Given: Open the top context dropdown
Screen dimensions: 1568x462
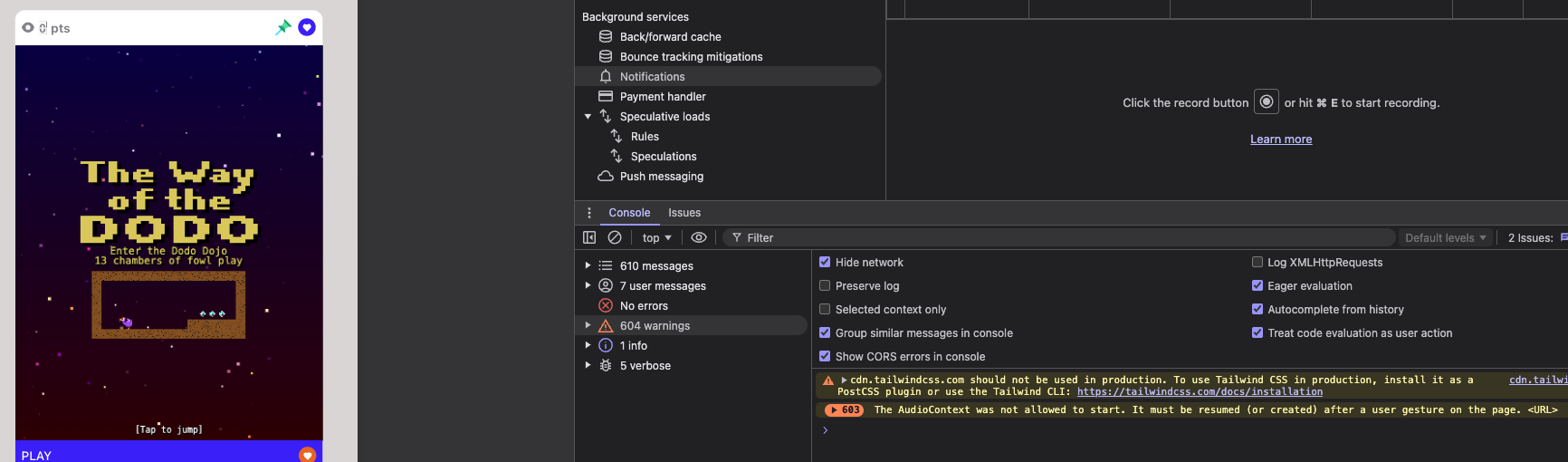Looking at the screenshot, I should 656,237.
